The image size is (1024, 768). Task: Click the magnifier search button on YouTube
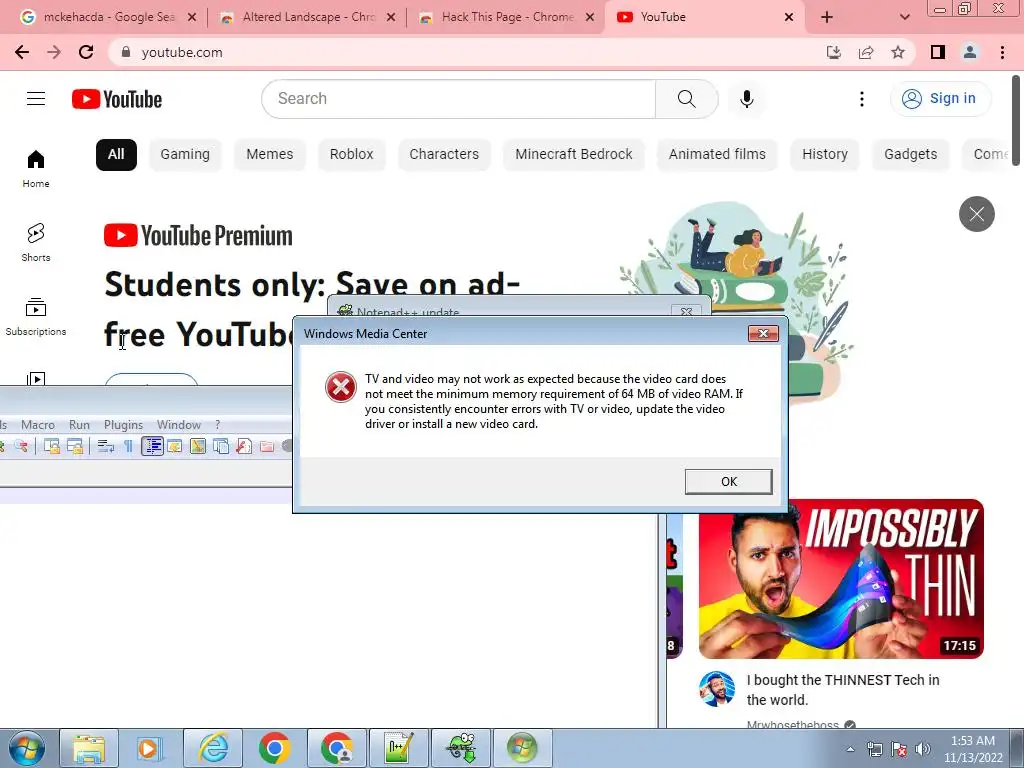[x=686, y=99]
